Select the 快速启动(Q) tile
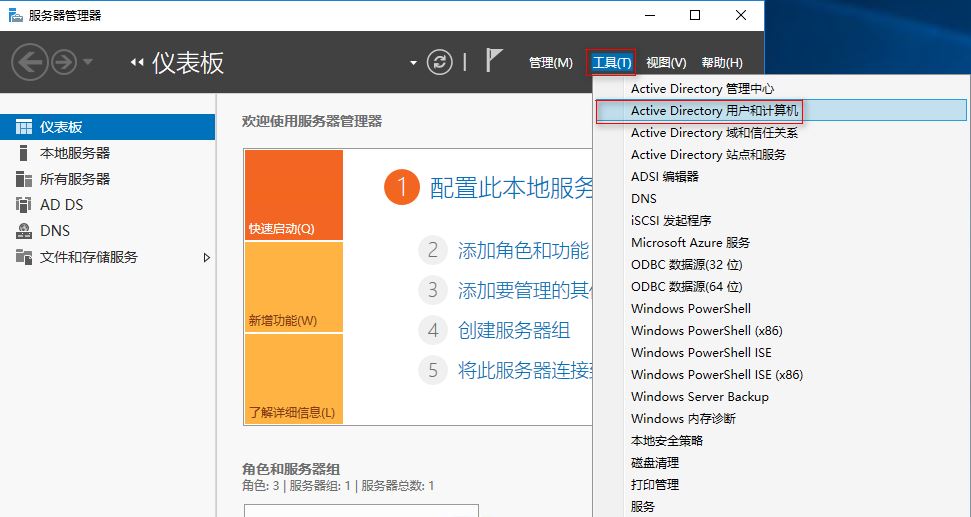 click(293, 195)
